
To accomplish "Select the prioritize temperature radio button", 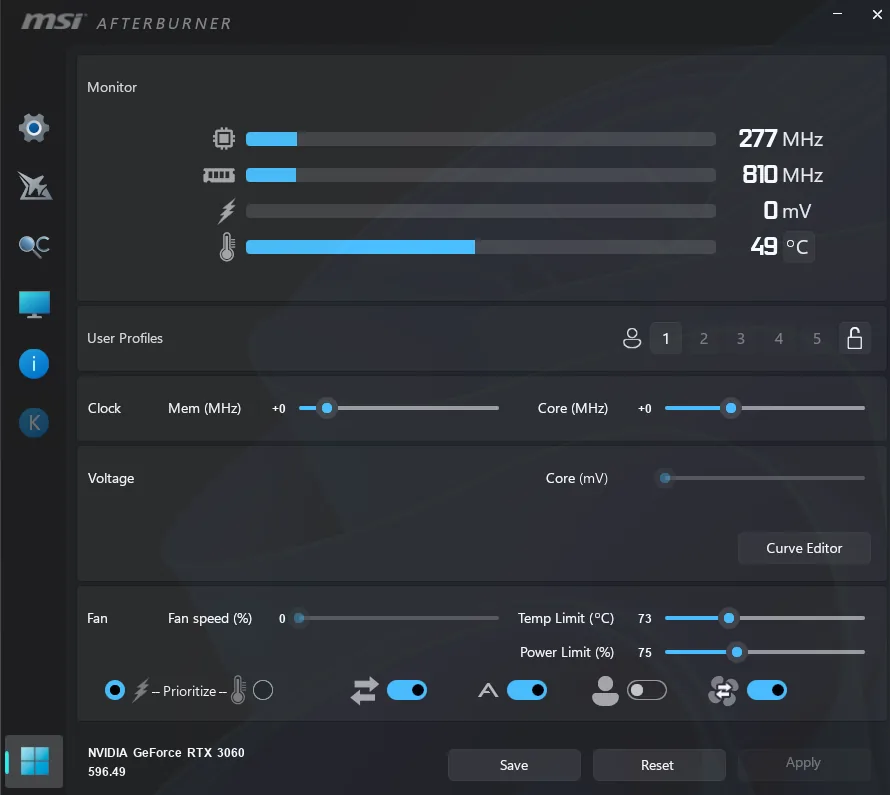I will (263, 691).
